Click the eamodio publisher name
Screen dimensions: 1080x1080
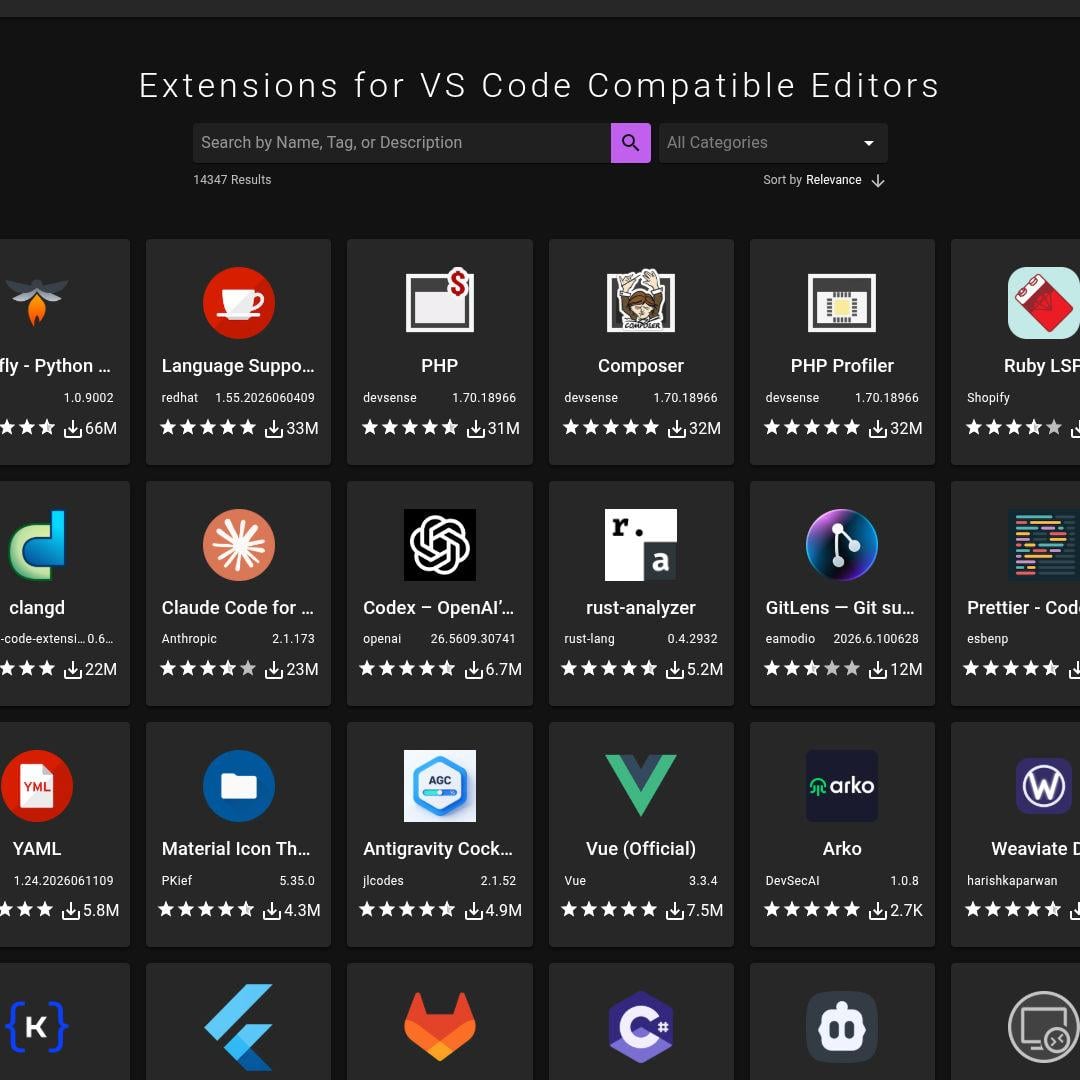pos(790,638)
